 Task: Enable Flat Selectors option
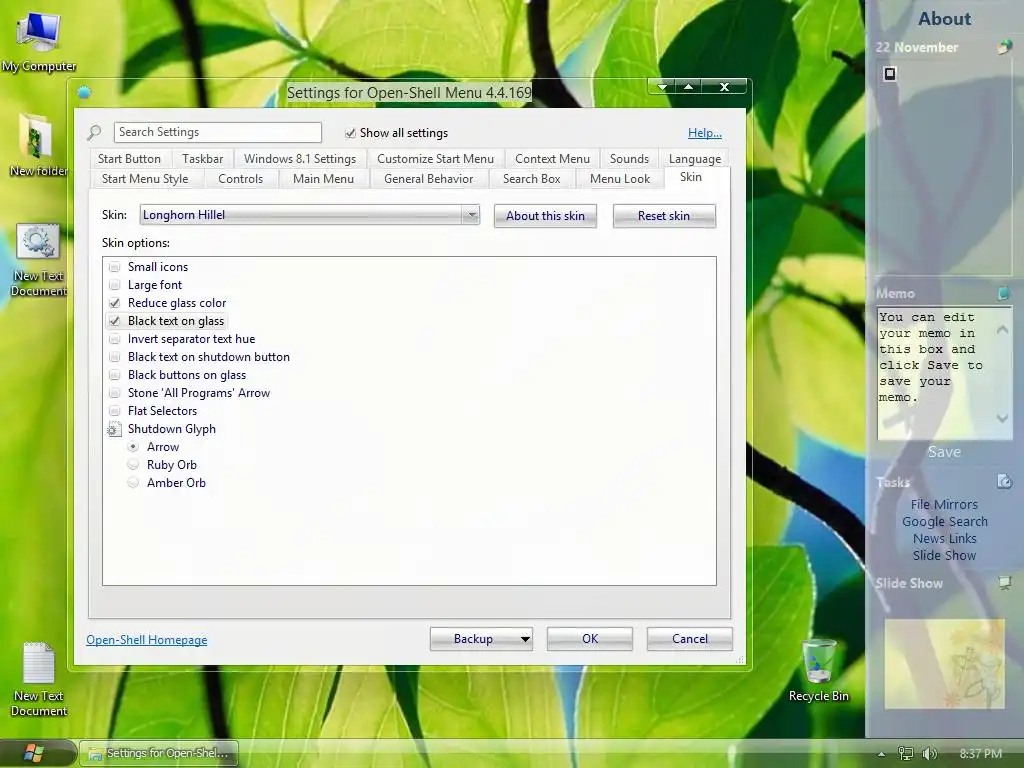(114, 411)
